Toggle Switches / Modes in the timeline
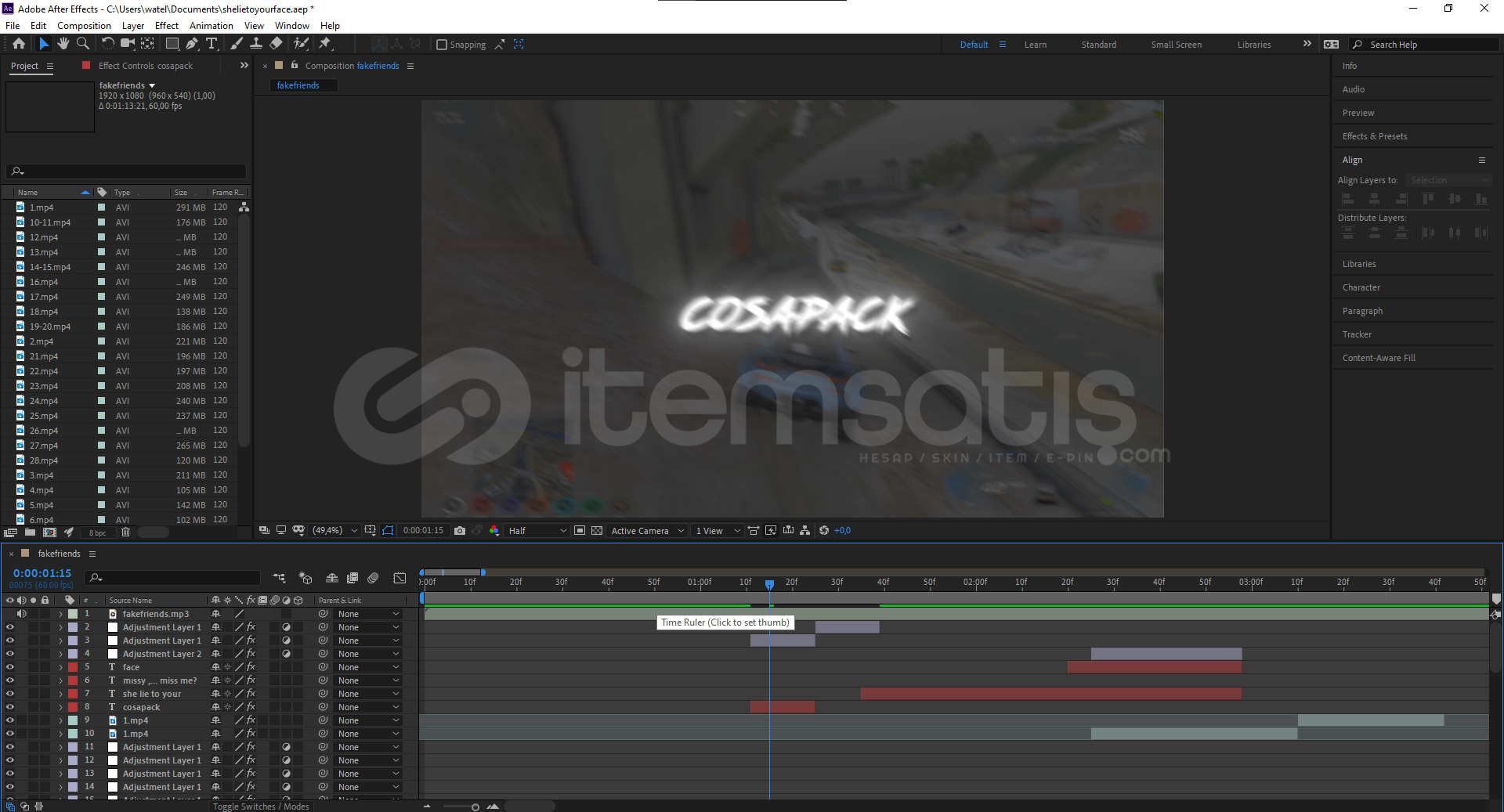The width and height of the screenshot is (1504, 812). (261, 807)
